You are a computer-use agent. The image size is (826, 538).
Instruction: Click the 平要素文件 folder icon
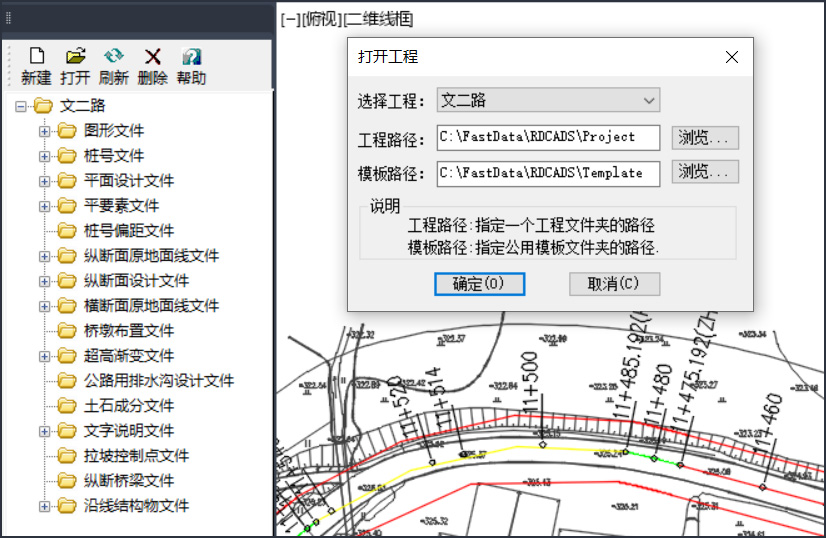(x=67, y=206)
